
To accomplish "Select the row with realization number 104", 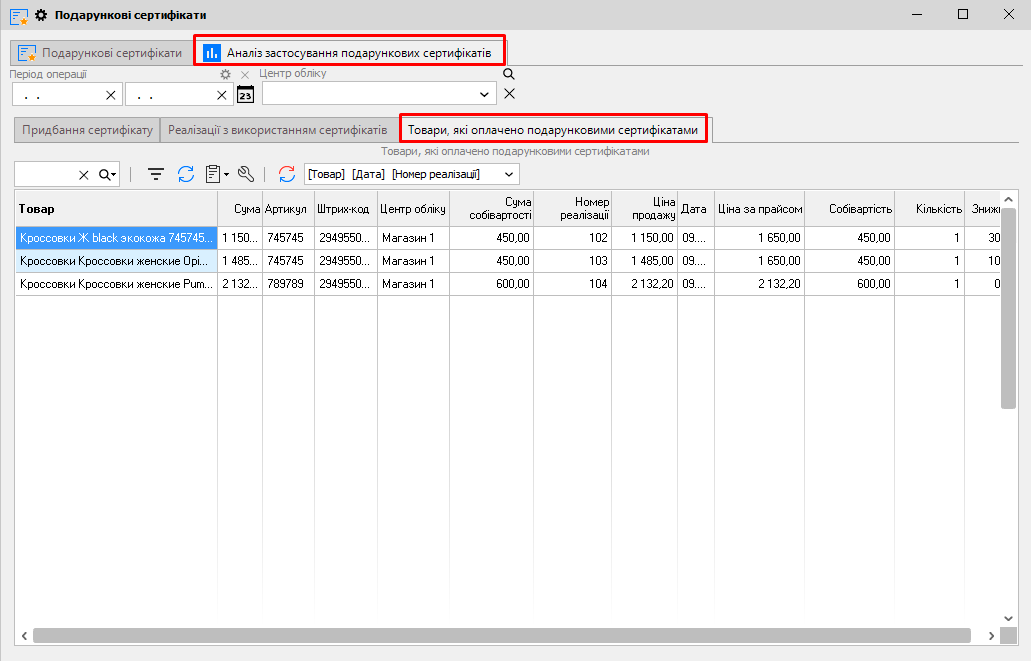I will (598, 284).
